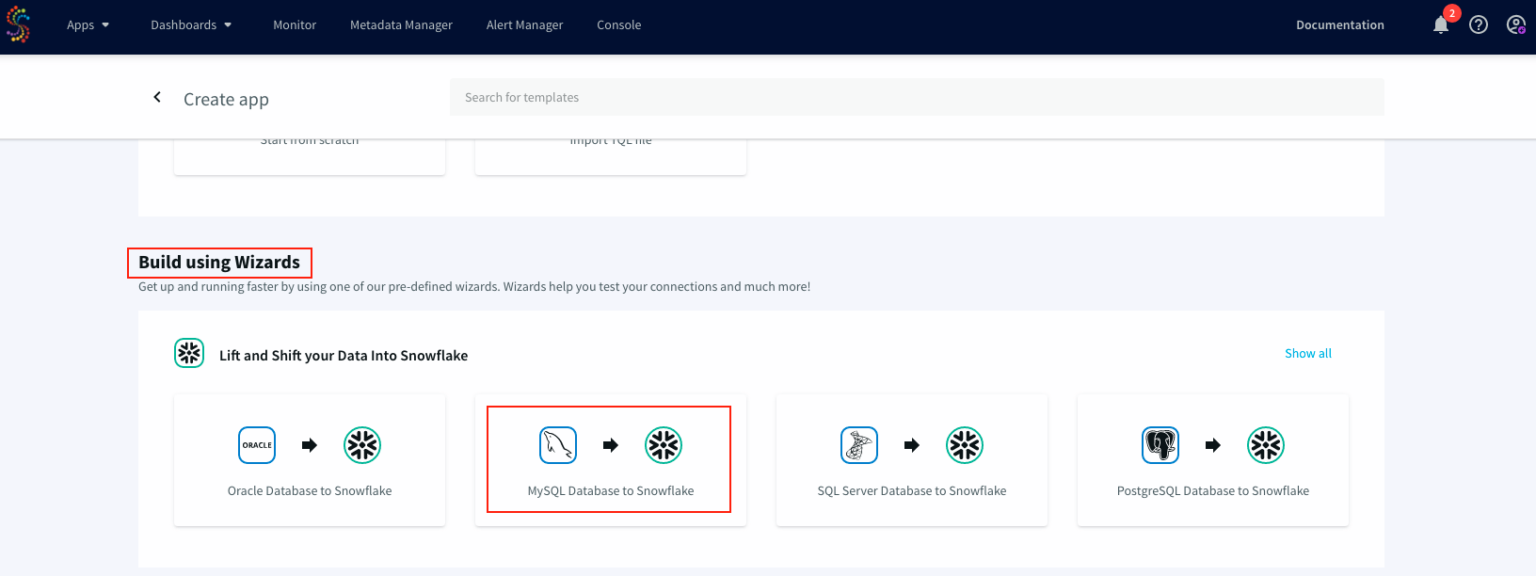Switch to the Console page
The width and height of the screenshot is (1536, 576).
click(x=619, y=25)
